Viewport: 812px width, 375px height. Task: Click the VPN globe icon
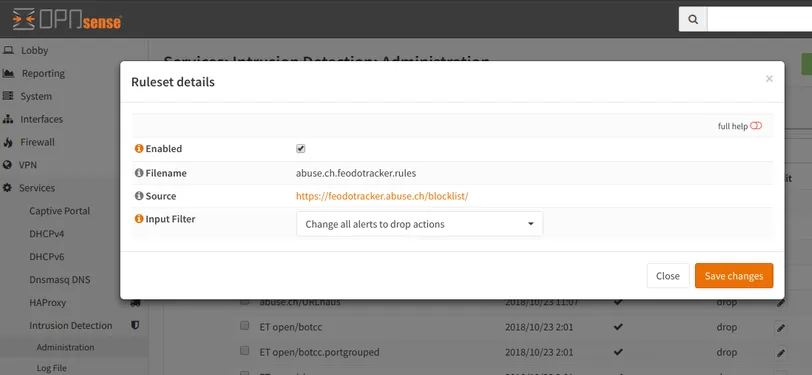pos(7,165)
